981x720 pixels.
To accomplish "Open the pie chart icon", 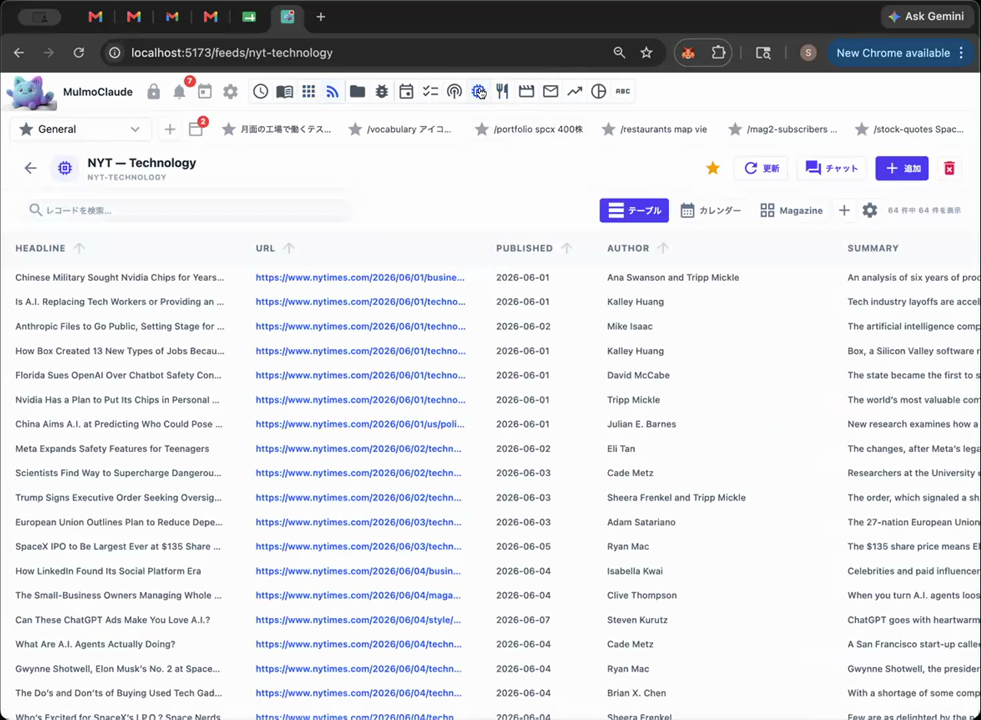I will (599, 91).
